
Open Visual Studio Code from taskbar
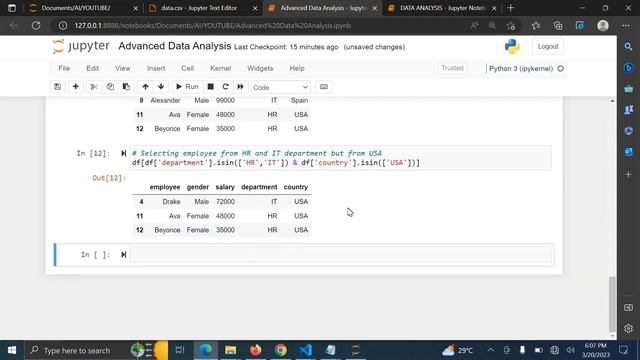[305, 350]
